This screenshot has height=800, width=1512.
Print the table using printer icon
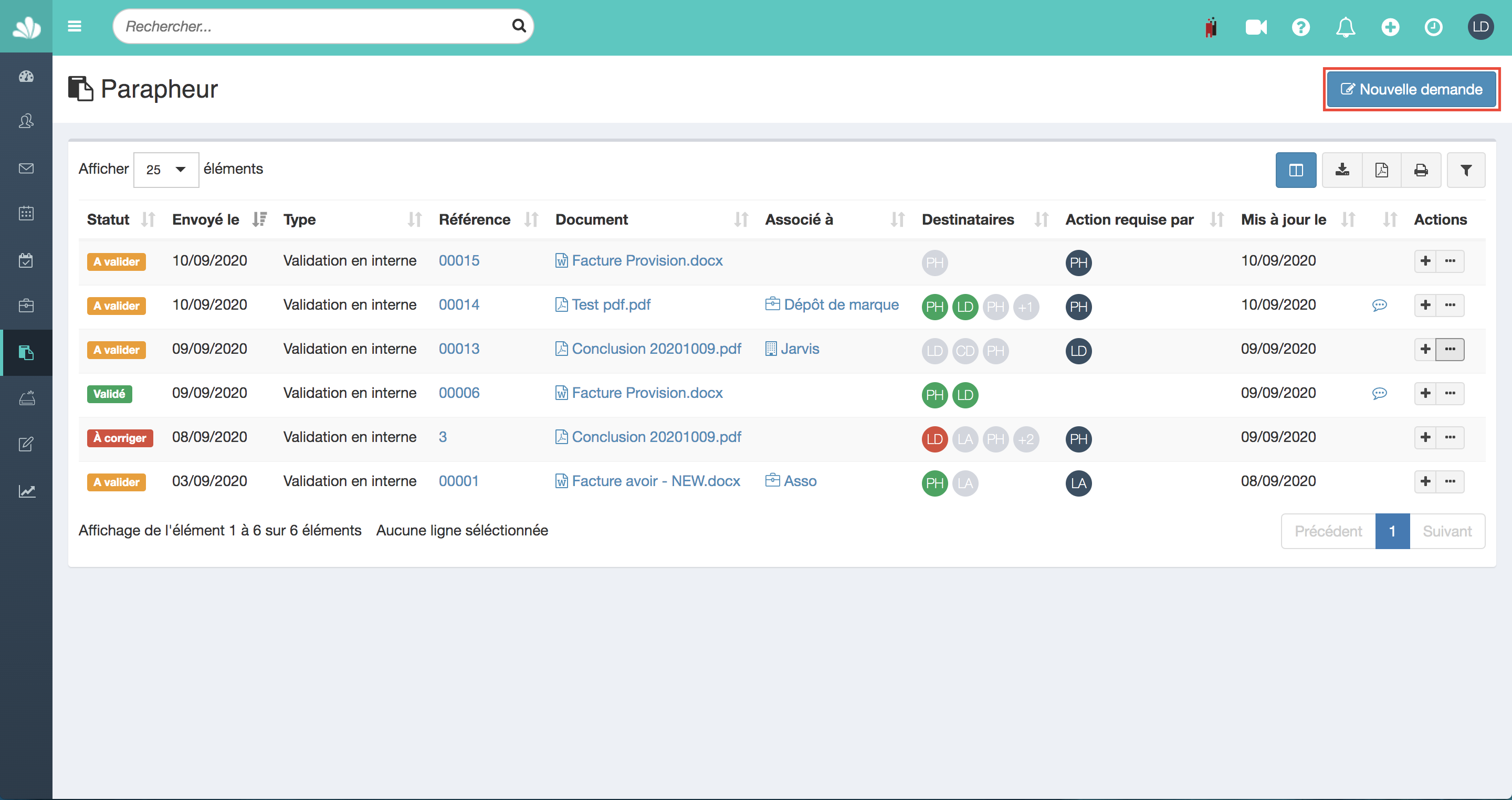click(x=1421, y=170)
